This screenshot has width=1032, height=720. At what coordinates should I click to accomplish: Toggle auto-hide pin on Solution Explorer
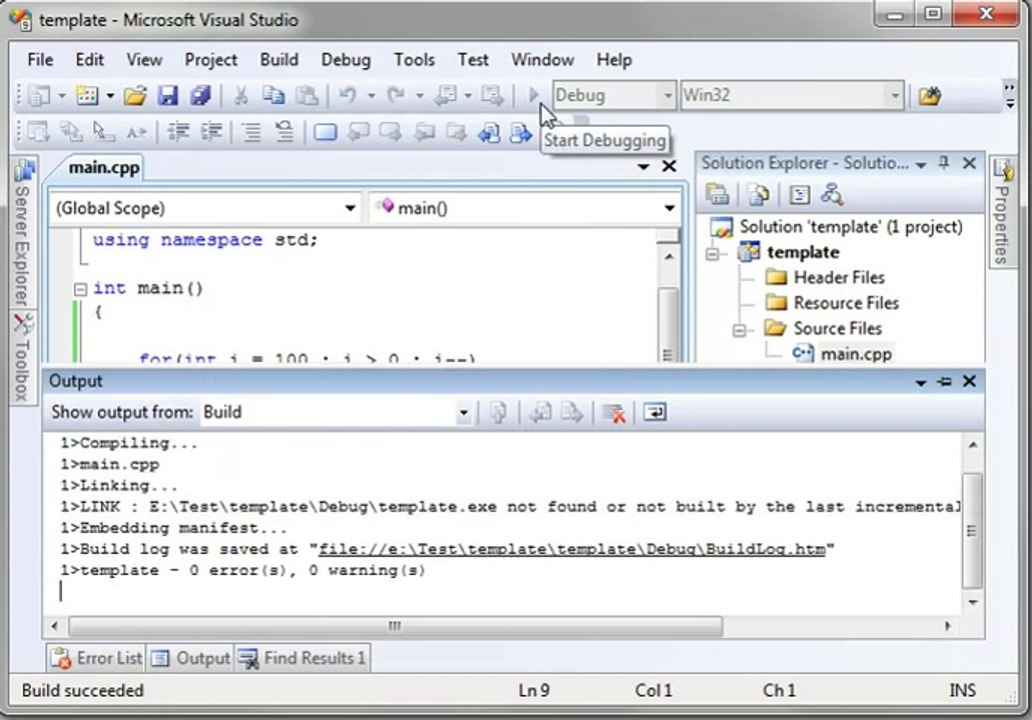[944, 163]
